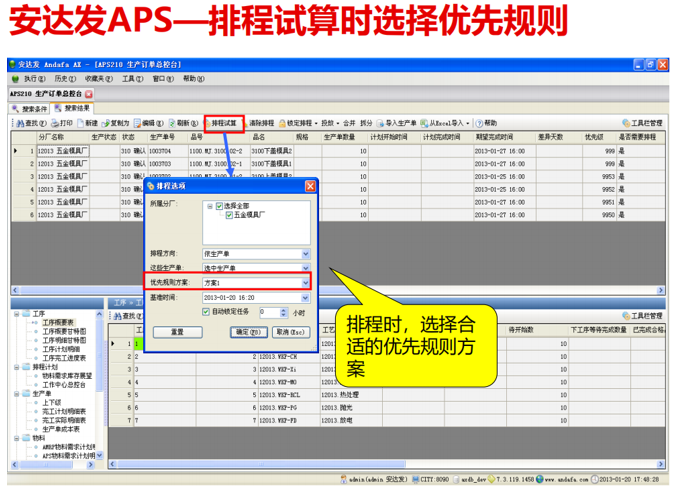
Task: Click the 排程选项 dialog title icon
Action: 151,186
